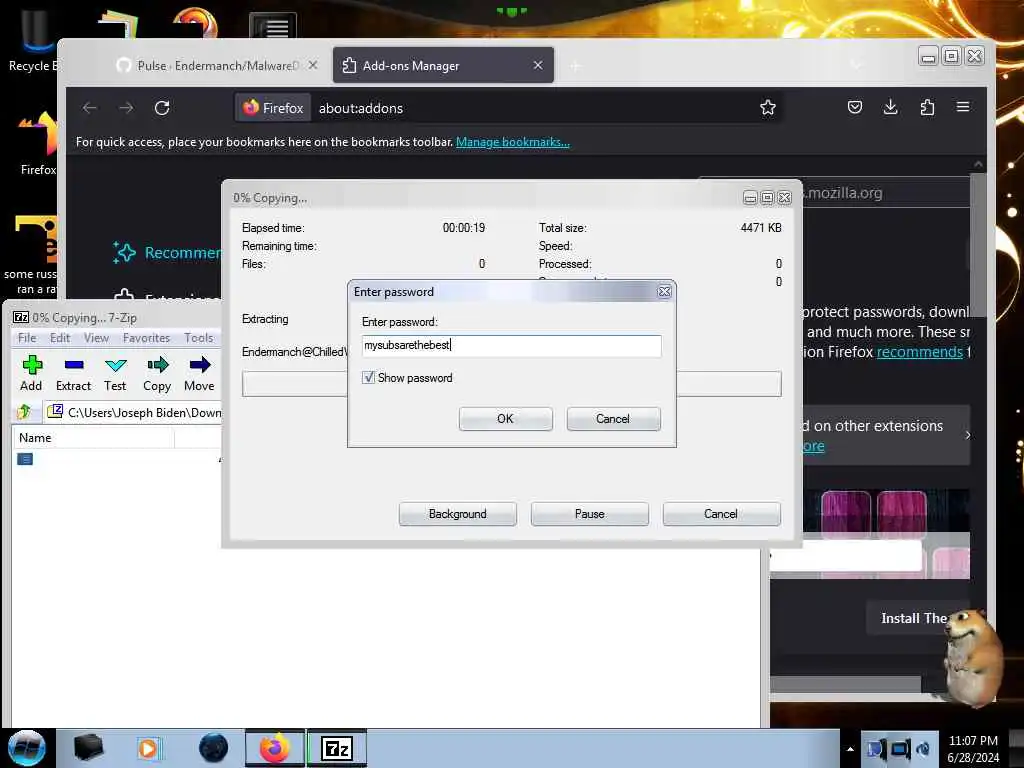The height and width of the screenshot is (768, 1024).
Task: Expand the other extensions notice chevron
Action: pos(967,436)
